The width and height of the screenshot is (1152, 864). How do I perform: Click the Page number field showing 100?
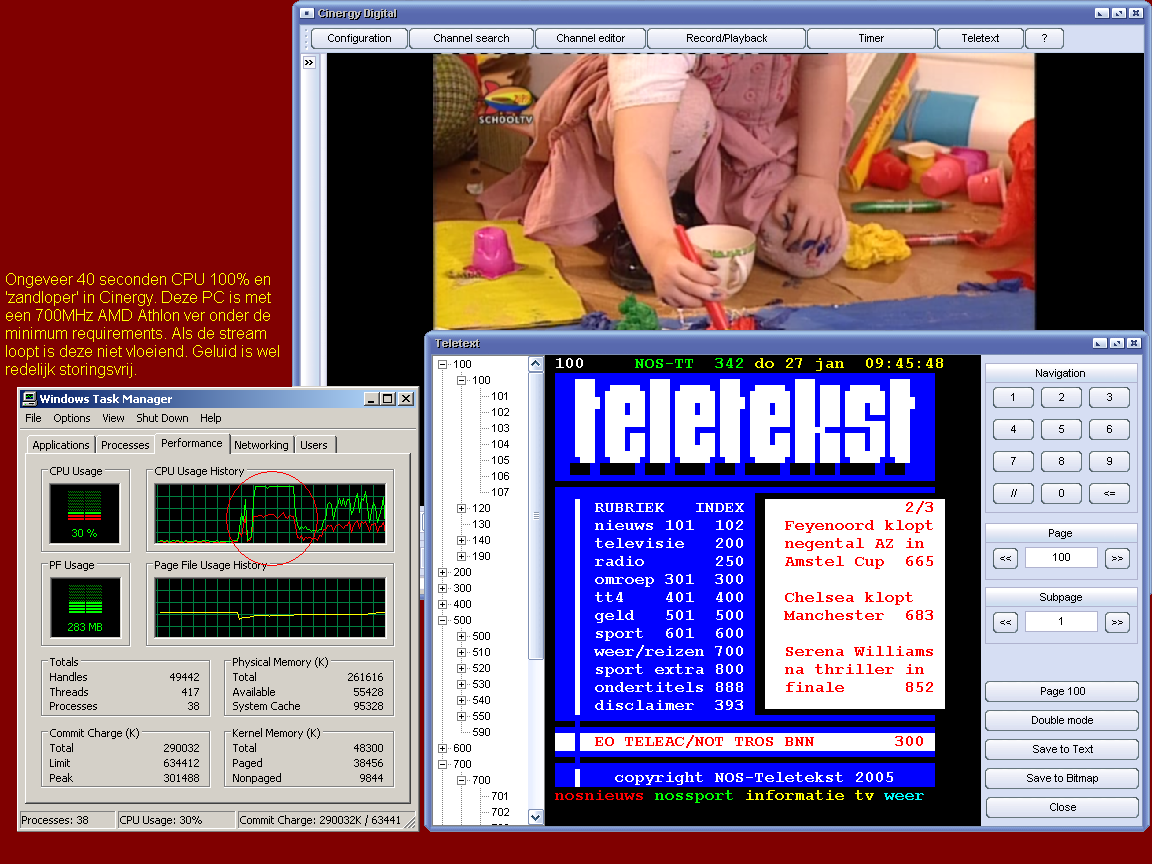point(1061,558)
